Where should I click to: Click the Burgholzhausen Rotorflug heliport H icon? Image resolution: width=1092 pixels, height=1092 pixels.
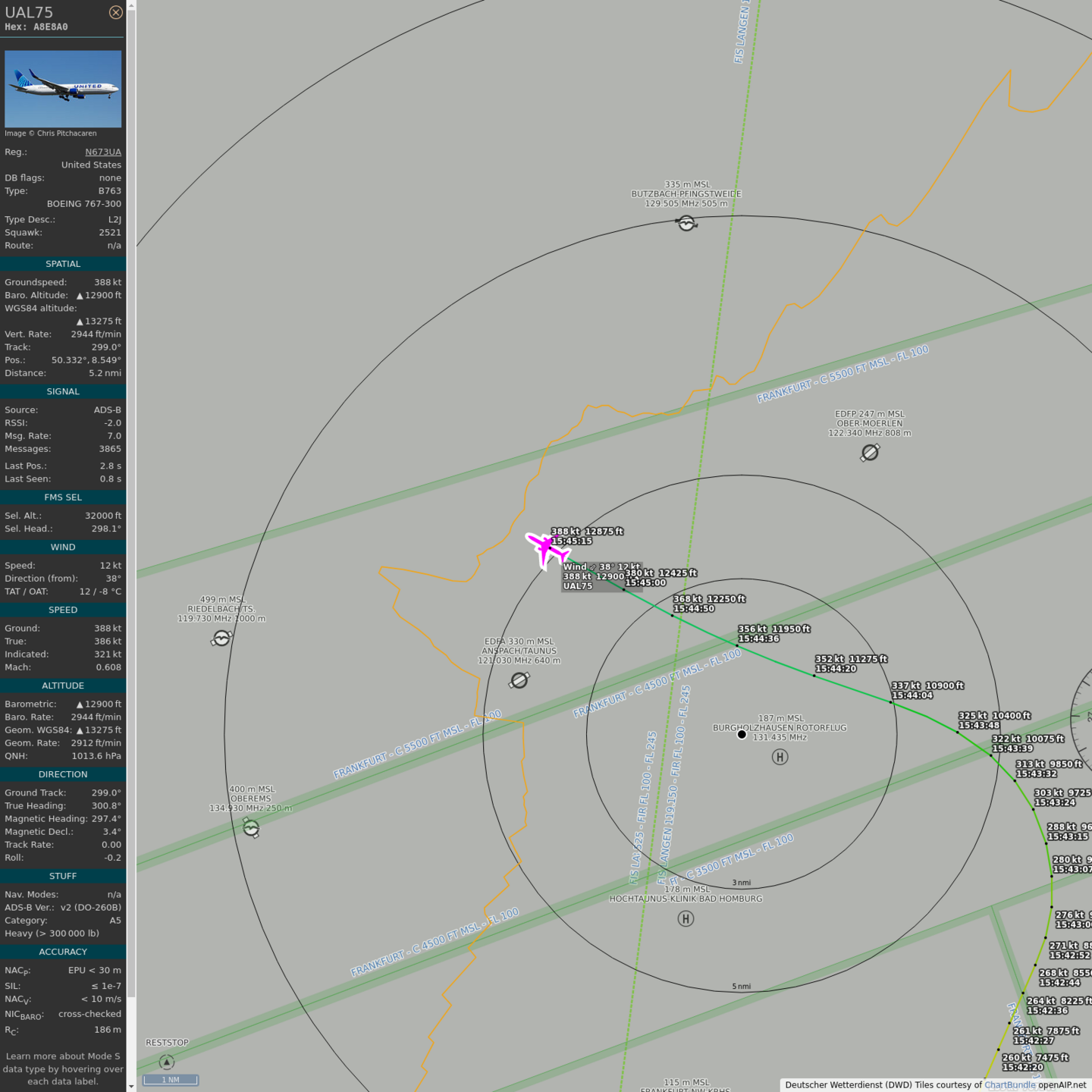pos(780,757)
